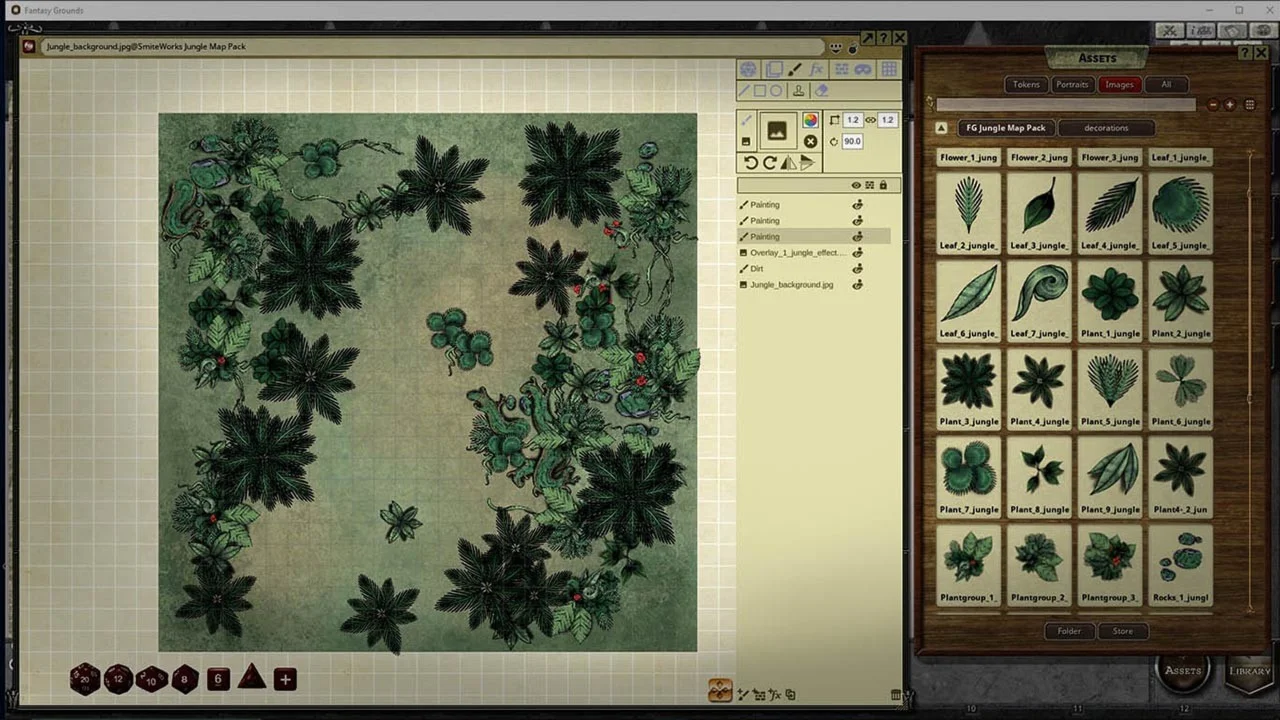Toggle visibility of second Painting layer
Screen dimensions: 1280x720
[x=857, y=221]
